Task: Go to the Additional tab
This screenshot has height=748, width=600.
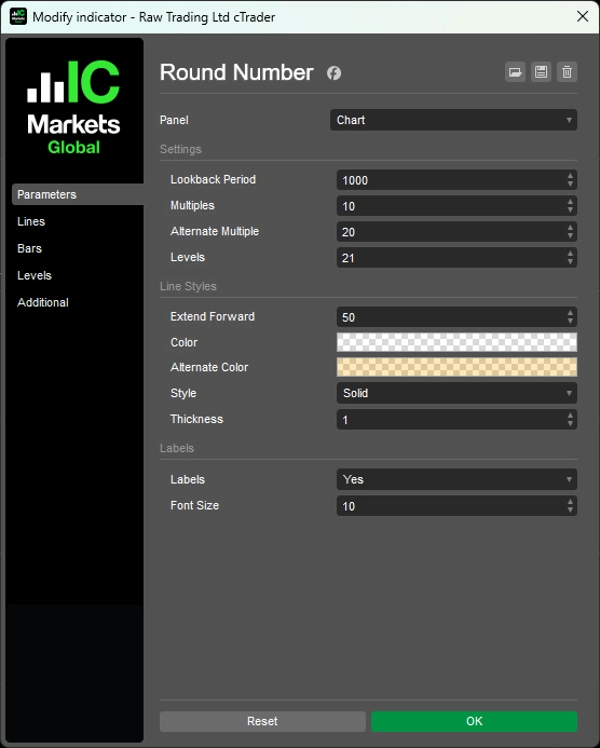Action: pyautogui.click(x=43, y=303)
